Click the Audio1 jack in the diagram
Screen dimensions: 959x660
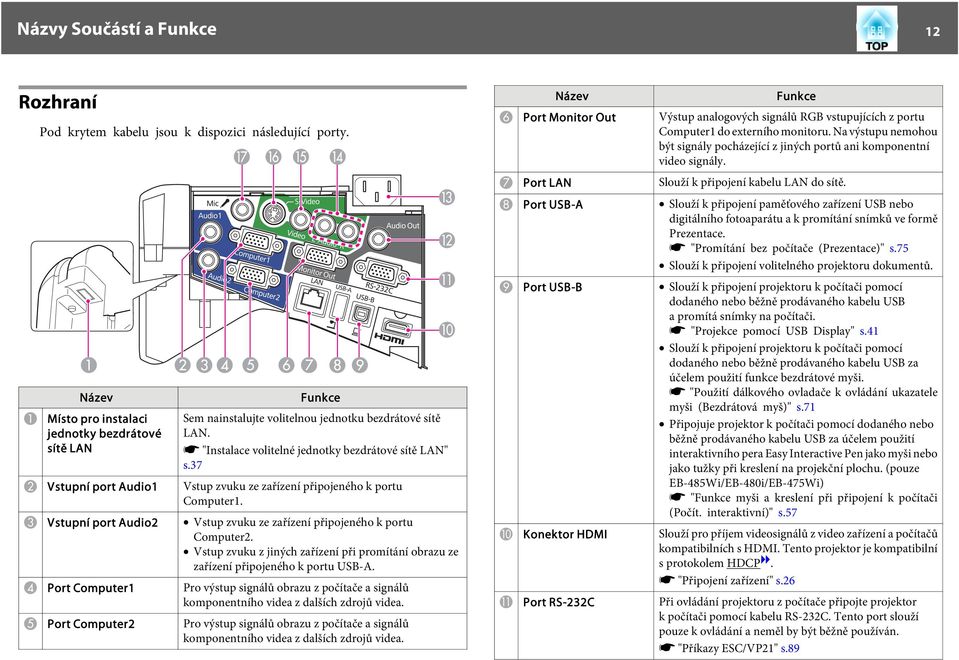click(210, 231)
